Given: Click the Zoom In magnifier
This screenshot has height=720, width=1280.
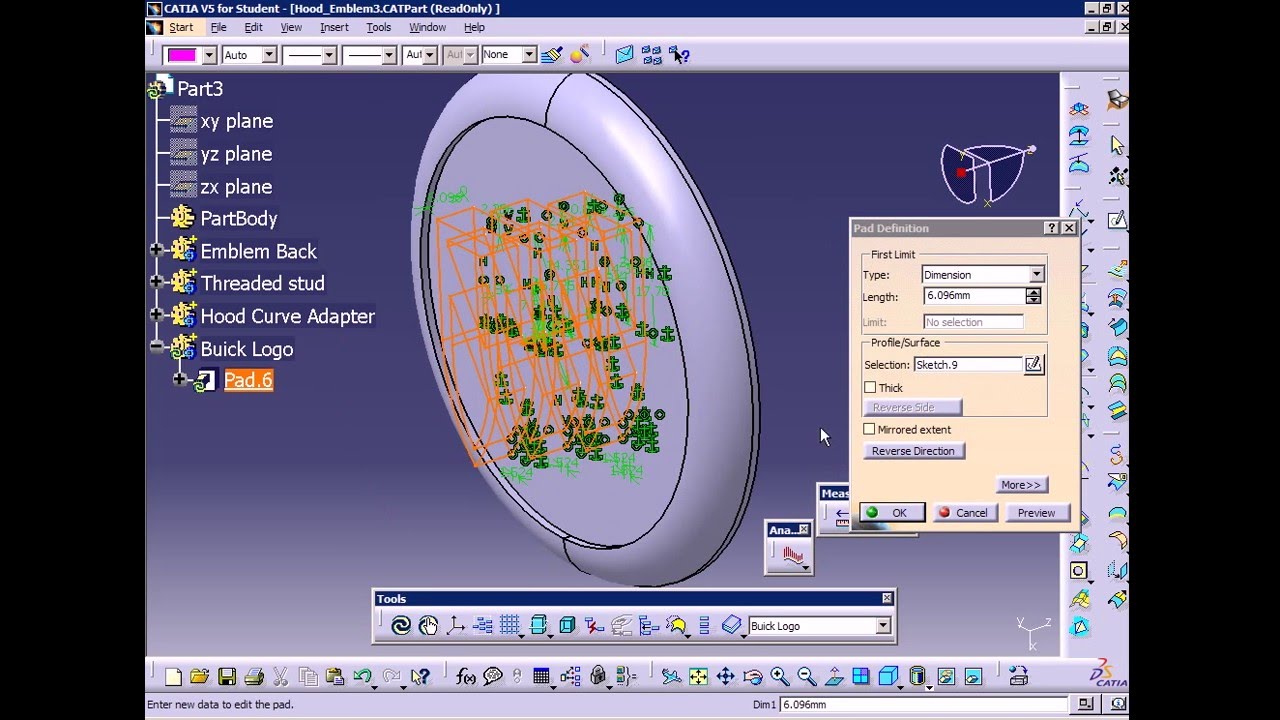Looking at the screenshot, I should point(779,677).
